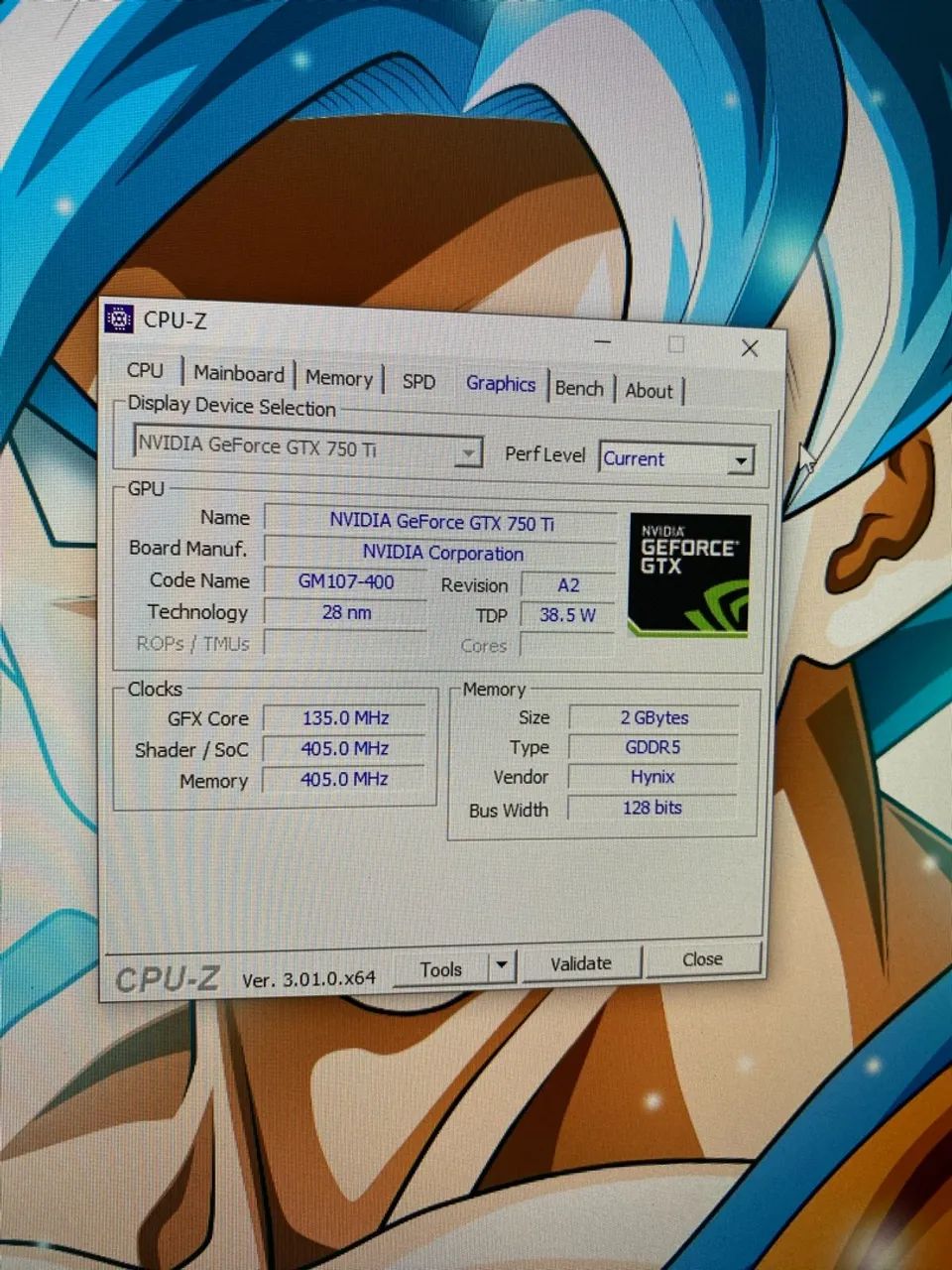Image resolution: width=952 pixels, height=1270 pixels.
Task: Click the Bus Width 128 bits value
Action: [x=653, y=808]
